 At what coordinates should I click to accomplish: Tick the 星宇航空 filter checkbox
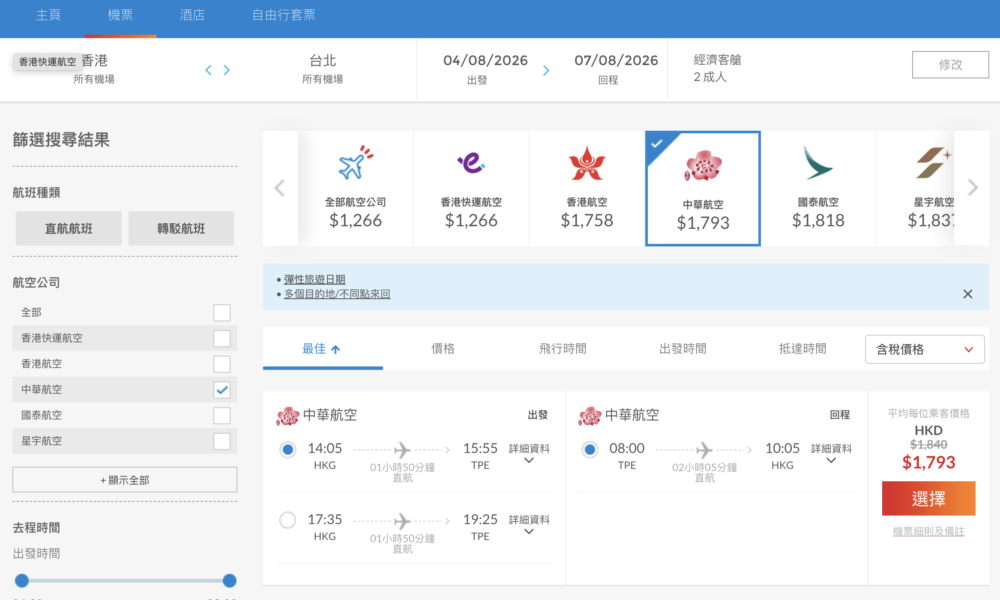coord(222,441)
